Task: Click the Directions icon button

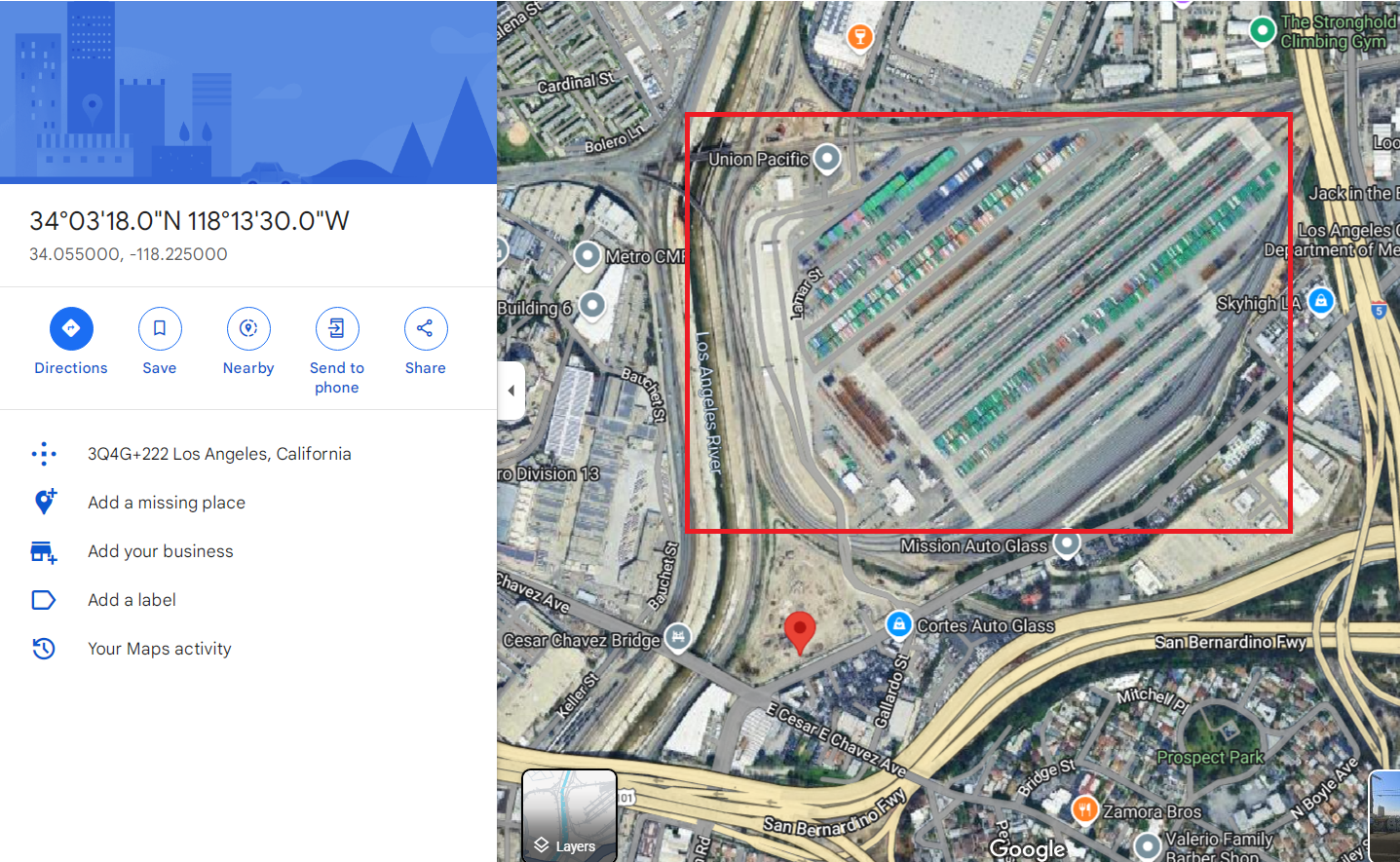Action: 71,328
